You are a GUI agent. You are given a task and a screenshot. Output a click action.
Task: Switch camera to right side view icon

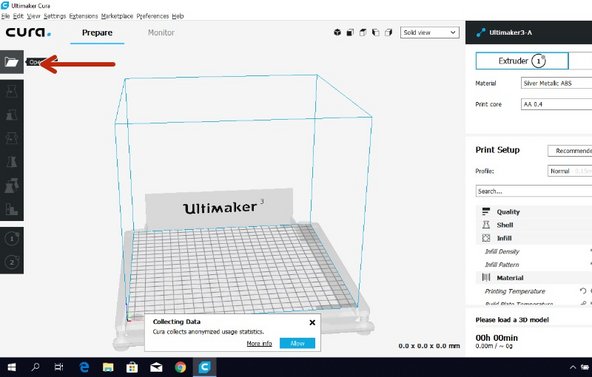pos(388,32)
